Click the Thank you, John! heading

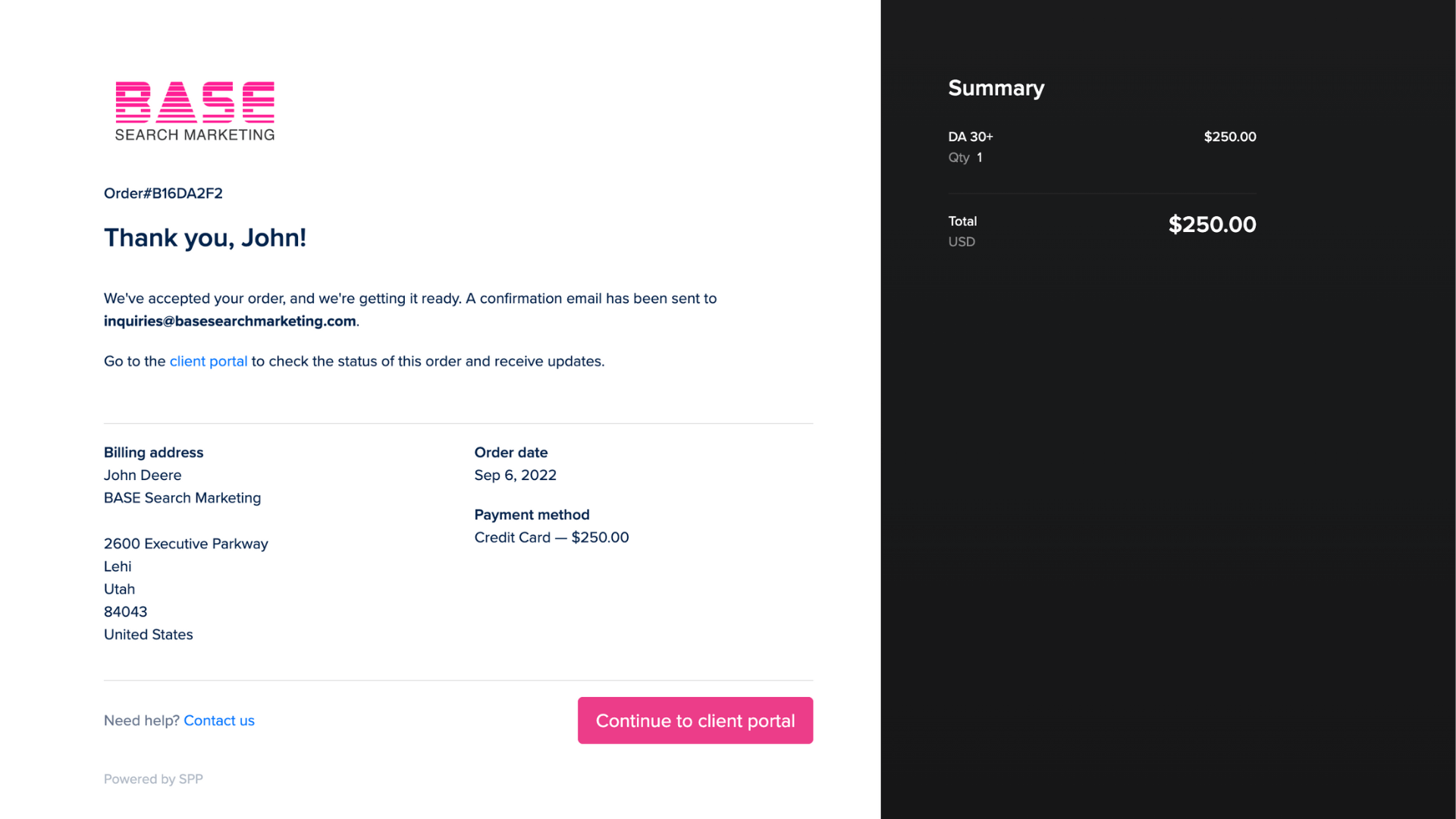point(205,237)
